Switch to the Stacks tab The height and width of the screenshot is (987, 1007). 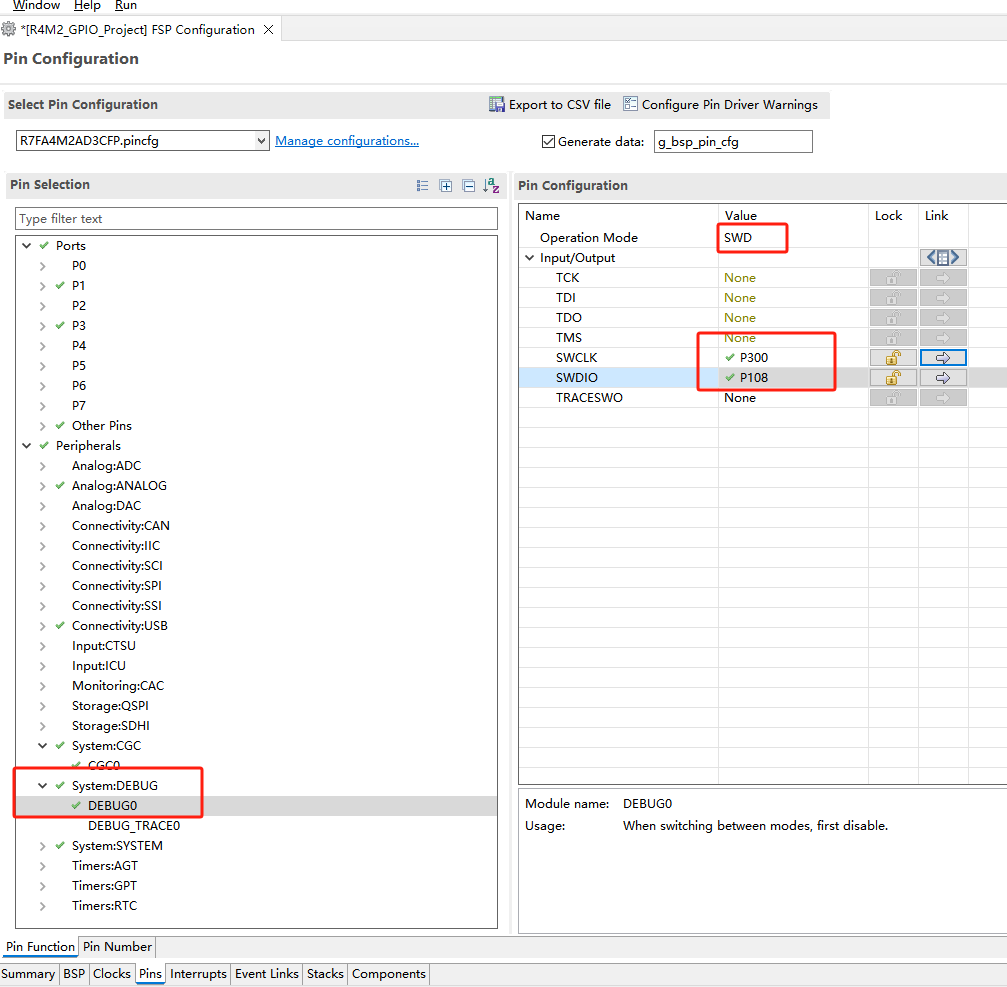pyautogui.click(x=325, y=974)
